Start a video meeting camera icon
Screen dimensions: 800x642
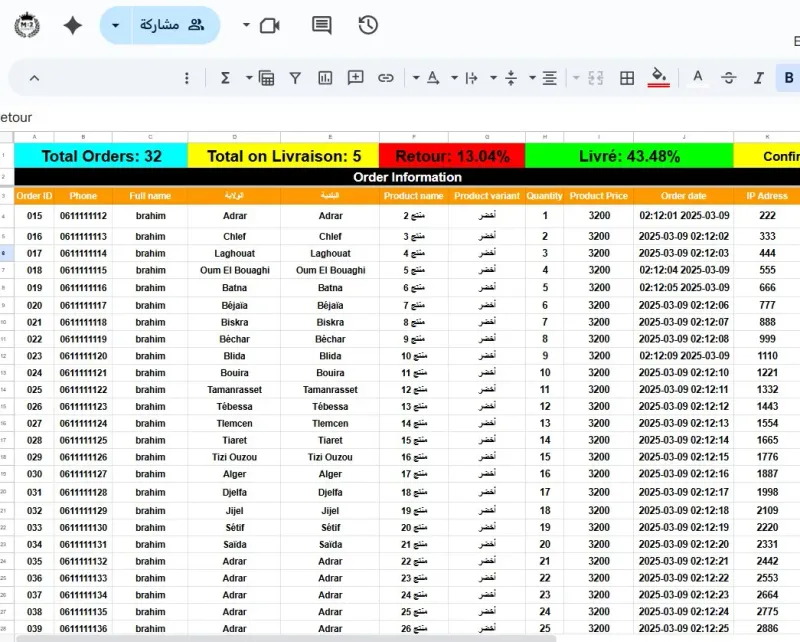point(269,26)
